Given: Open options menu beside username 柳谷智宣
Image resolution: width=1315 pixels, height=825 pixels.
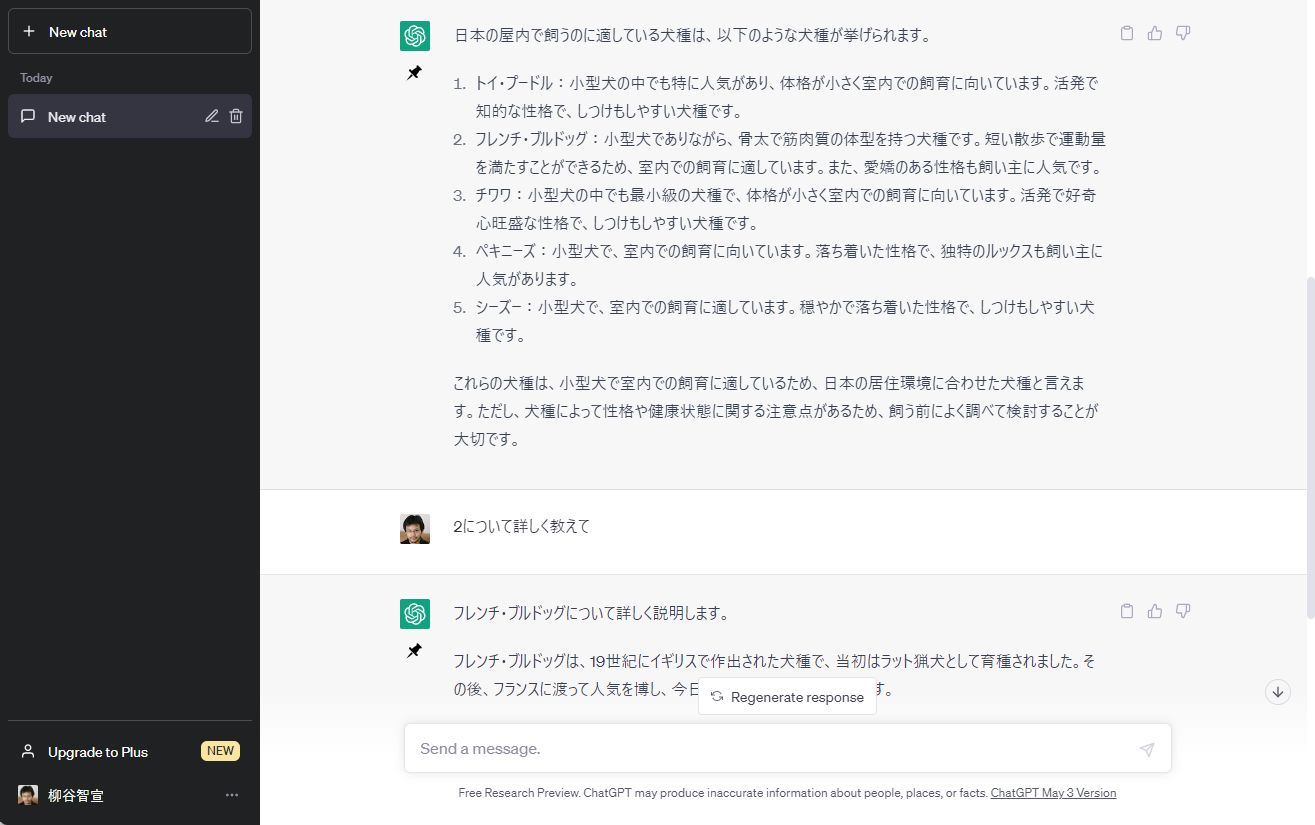Looking at the screenshot, I should (232, 795).
